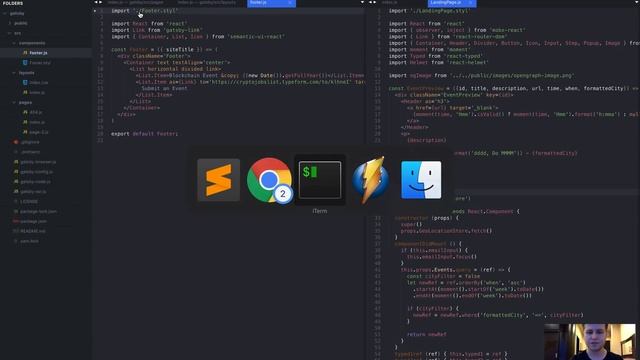Click the stylesheet icon beside Footer.styl
Viewport: 640px width, 360px height.
[x=25, y=62]
